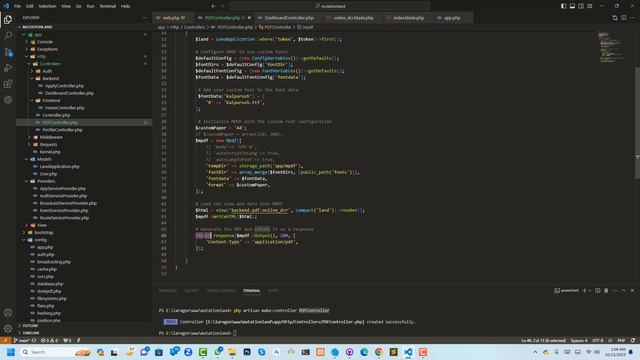The image size is (640, 360).
Task: Change indentation via Spaces: 4 status item
Action: (579, 340)
